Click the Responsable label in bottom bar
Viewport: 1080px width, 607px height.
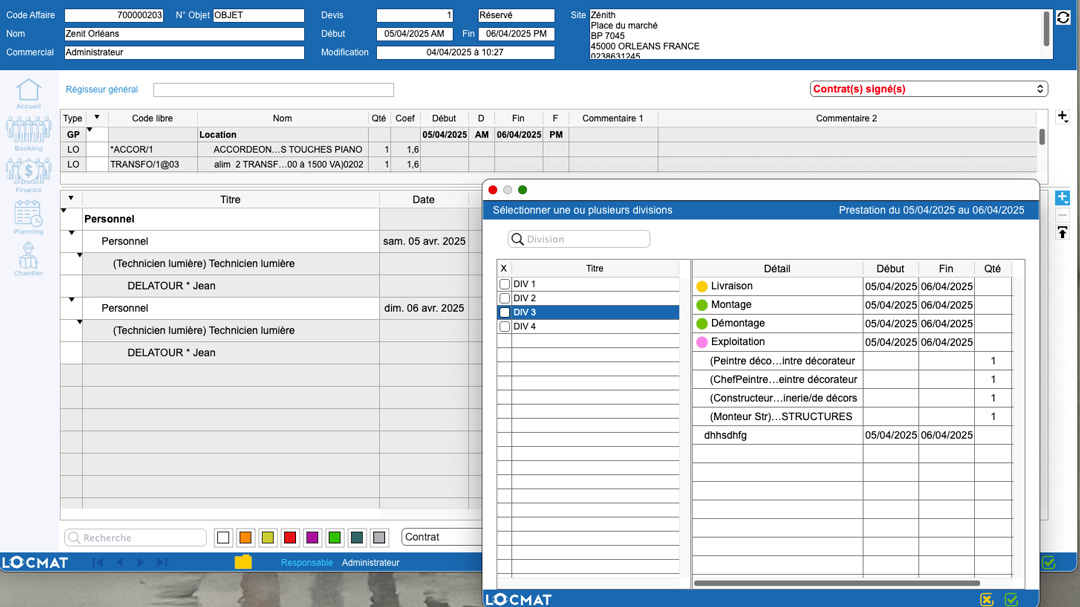(307, 562)
